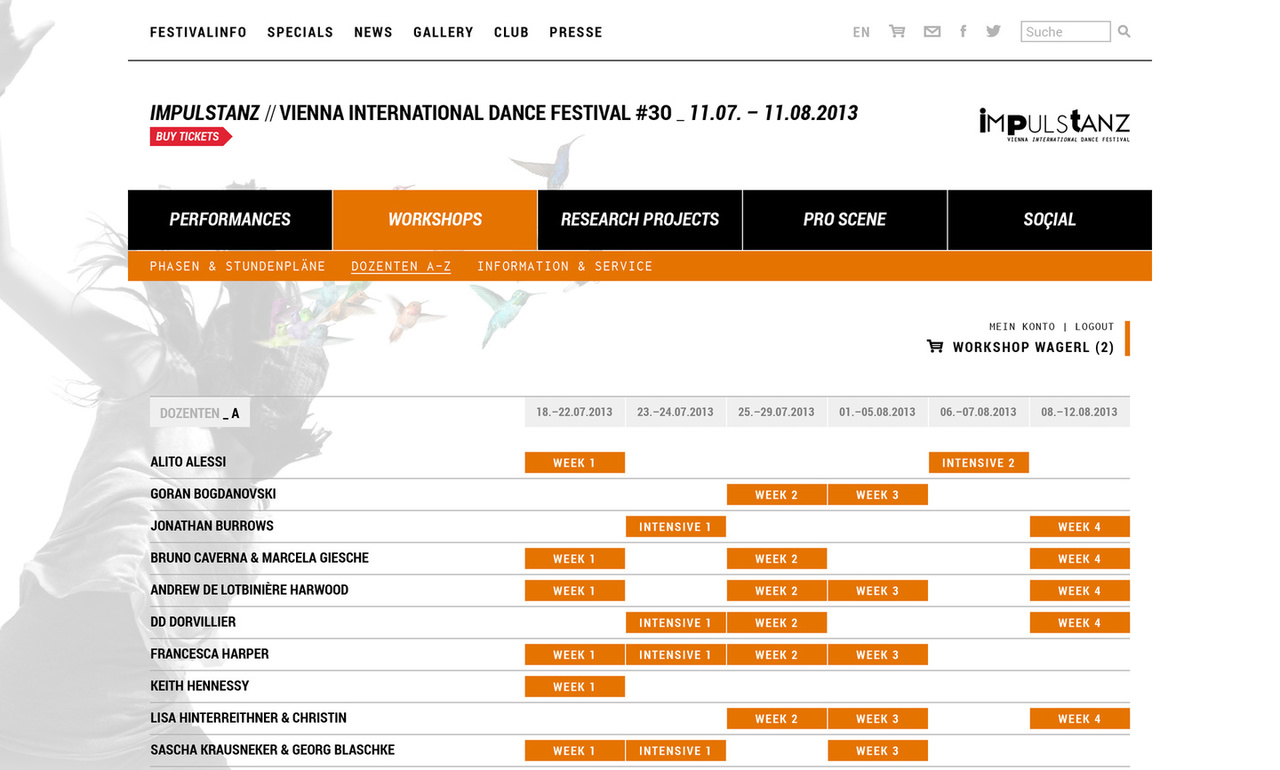Open Phasen & Stundenpläne submenu
The height and width of the screenshot is (770, 1280).
pyautogui.click(x=238, y=266)
